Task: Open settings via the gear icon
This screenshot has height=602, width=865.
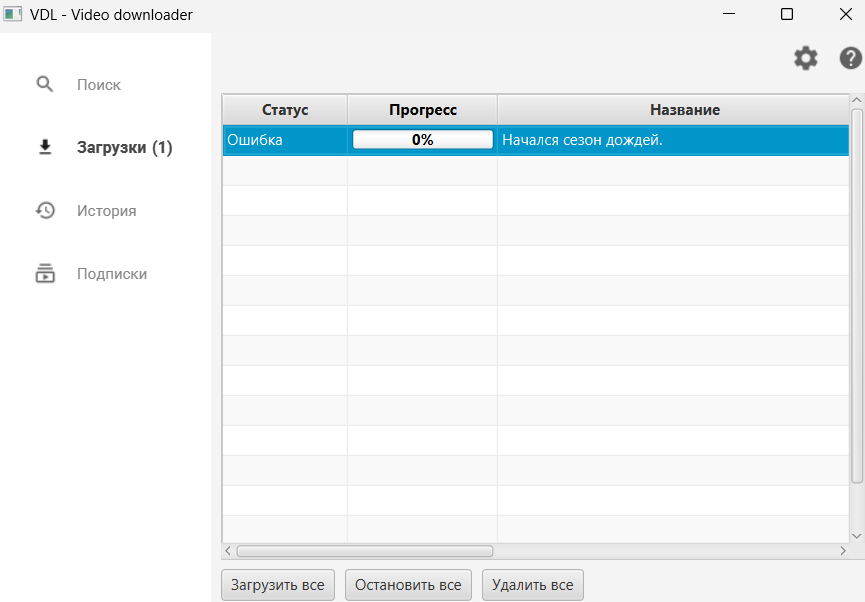Action: point(805,58)
